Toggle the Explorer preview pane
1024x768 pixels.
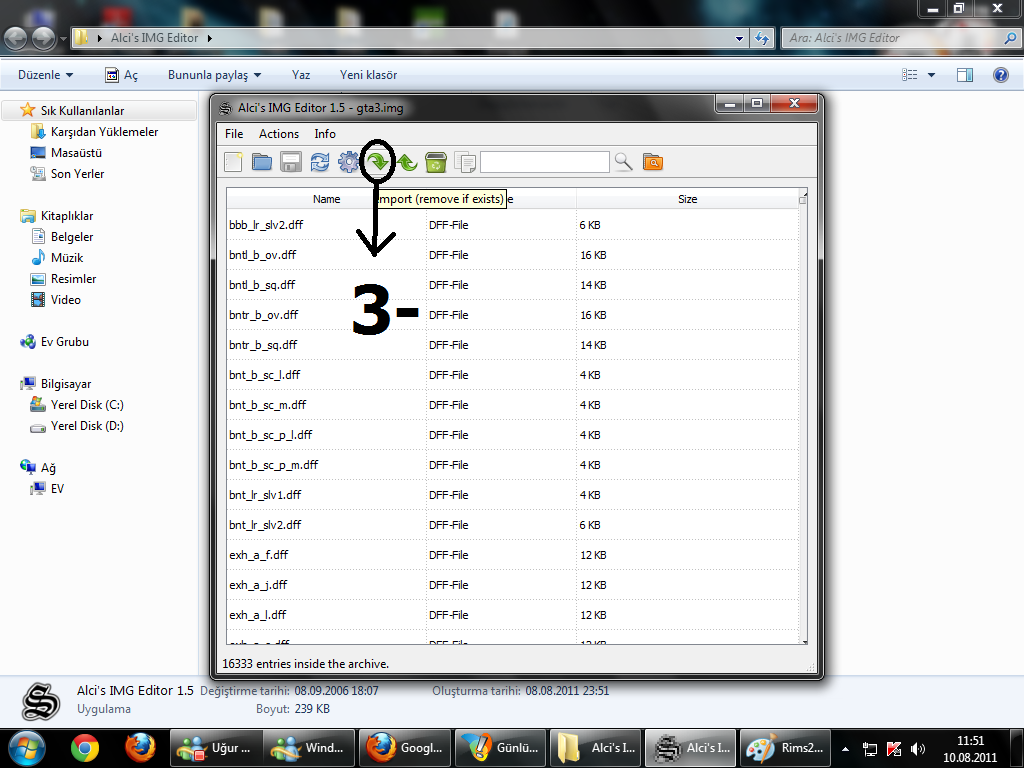coord(965,75)
